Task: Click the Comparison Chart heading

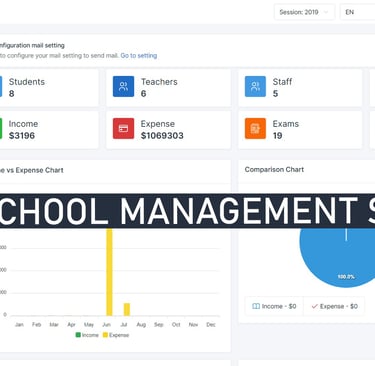Action: pos(274,170)
